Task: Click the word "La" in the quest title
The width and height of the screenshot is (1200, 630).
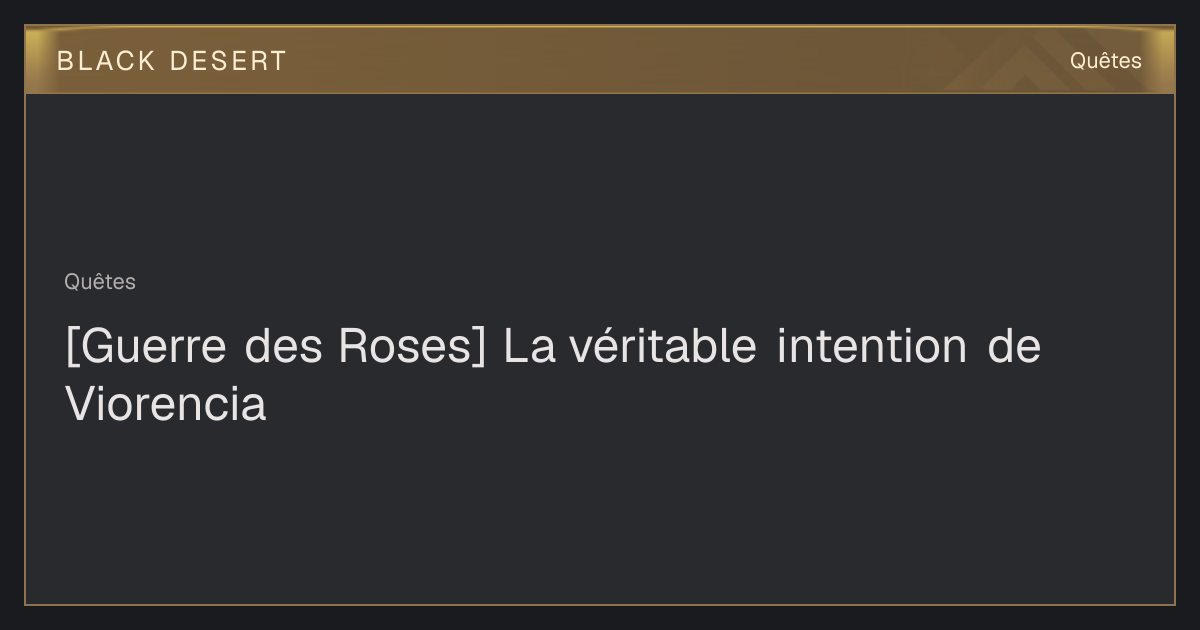Action: click(529, 347)
